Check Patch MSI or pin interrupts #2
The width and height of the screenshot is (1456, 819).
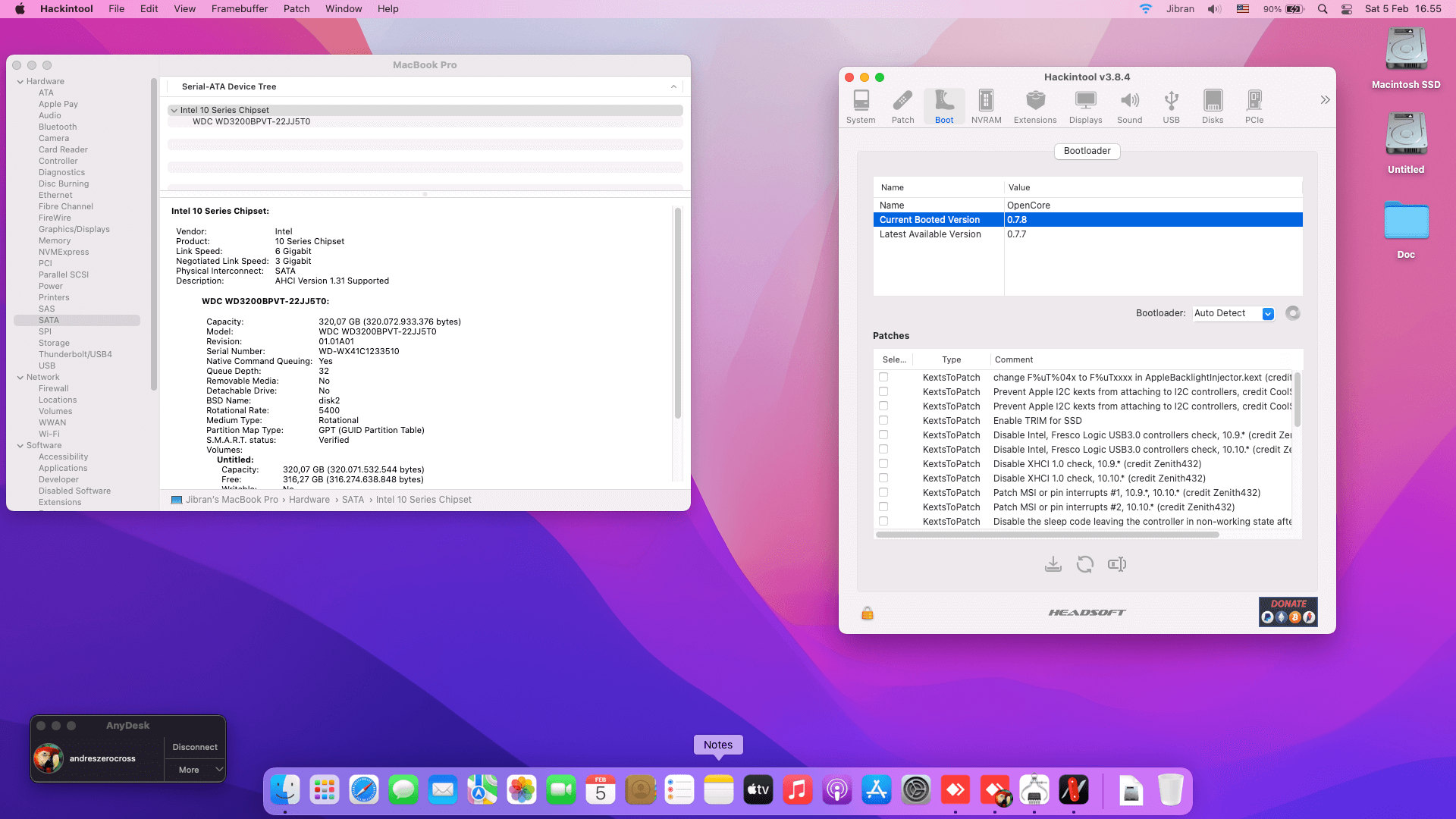pos(883,507)
